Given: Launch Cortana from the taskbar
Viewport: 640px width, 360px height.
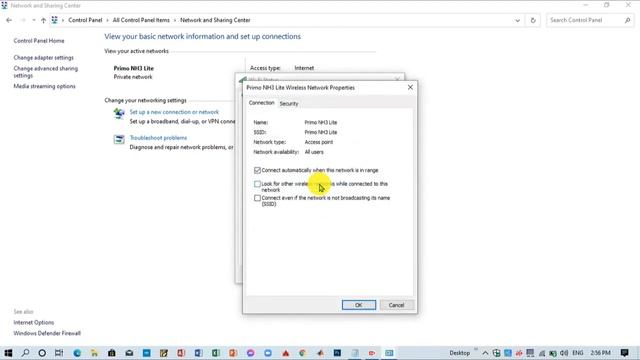Looking at the screenshot, I should 42,353.
